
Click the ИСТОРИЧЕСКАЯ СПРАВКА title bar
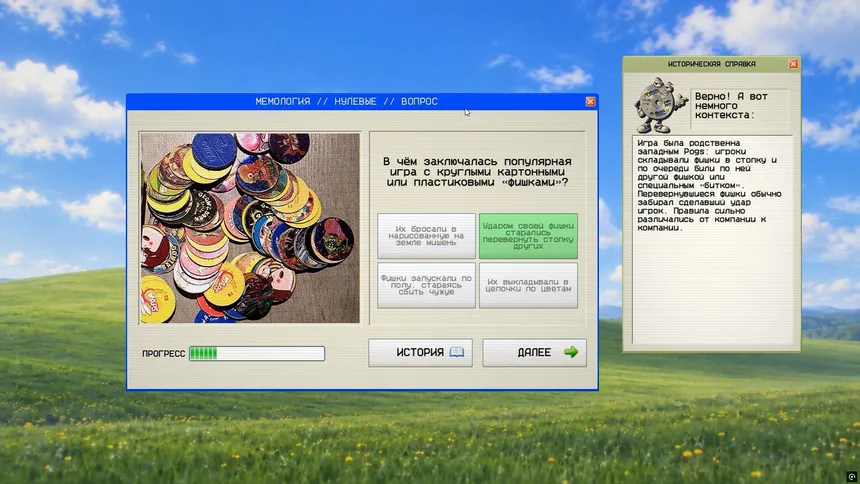pos(711,64)
